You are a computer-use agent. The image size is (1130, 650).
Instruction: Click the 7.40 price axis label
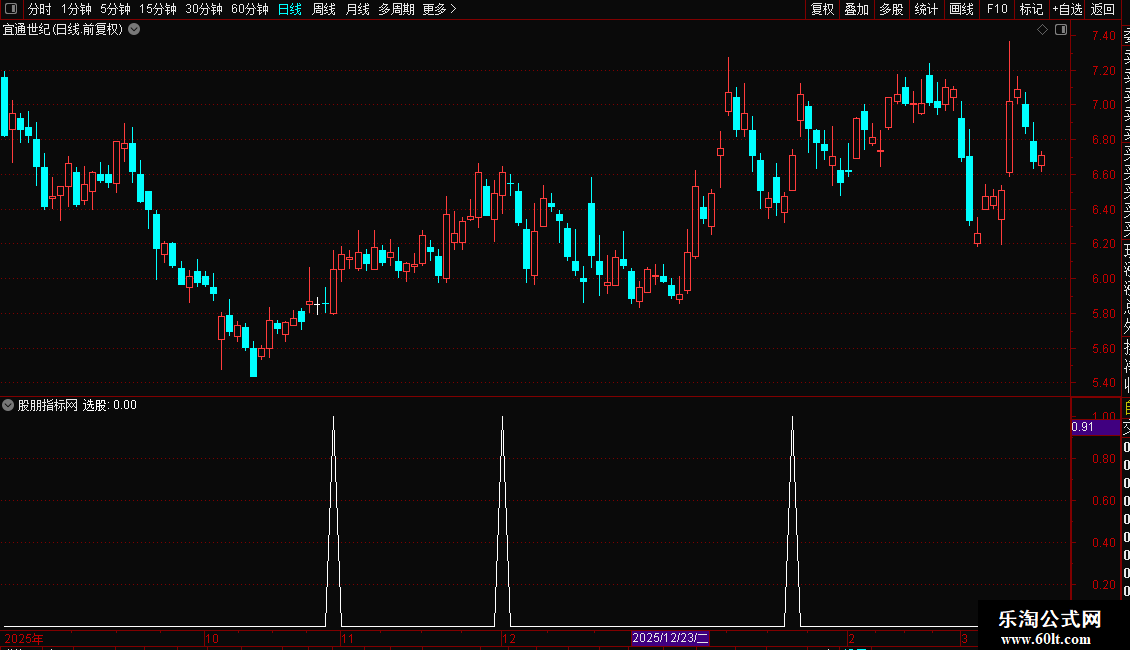click(1103, 35)
